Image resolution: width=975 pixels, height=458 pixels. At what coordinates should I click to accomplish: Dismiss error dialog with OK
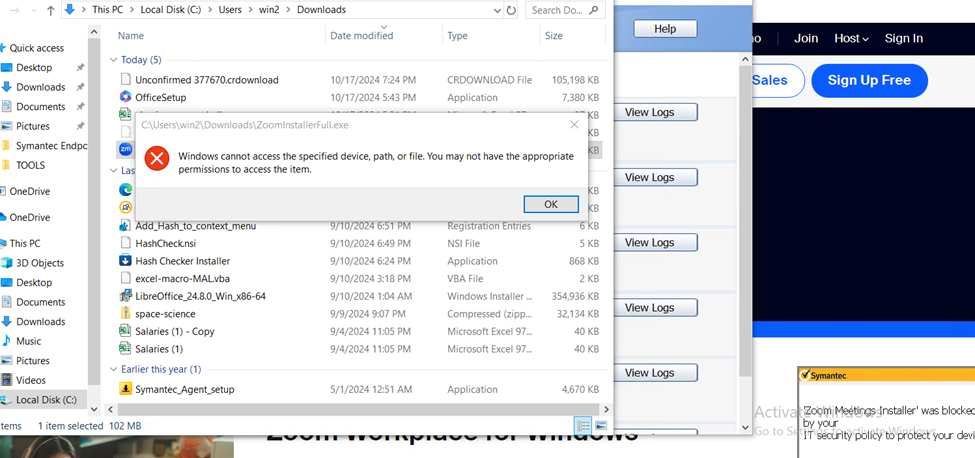[551, 204]
